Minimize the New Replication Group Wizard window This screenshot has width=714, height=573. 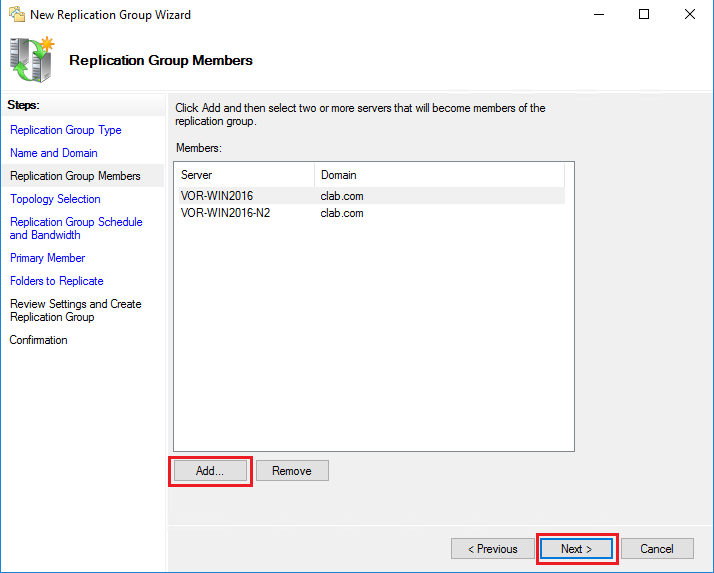[598, 15]
